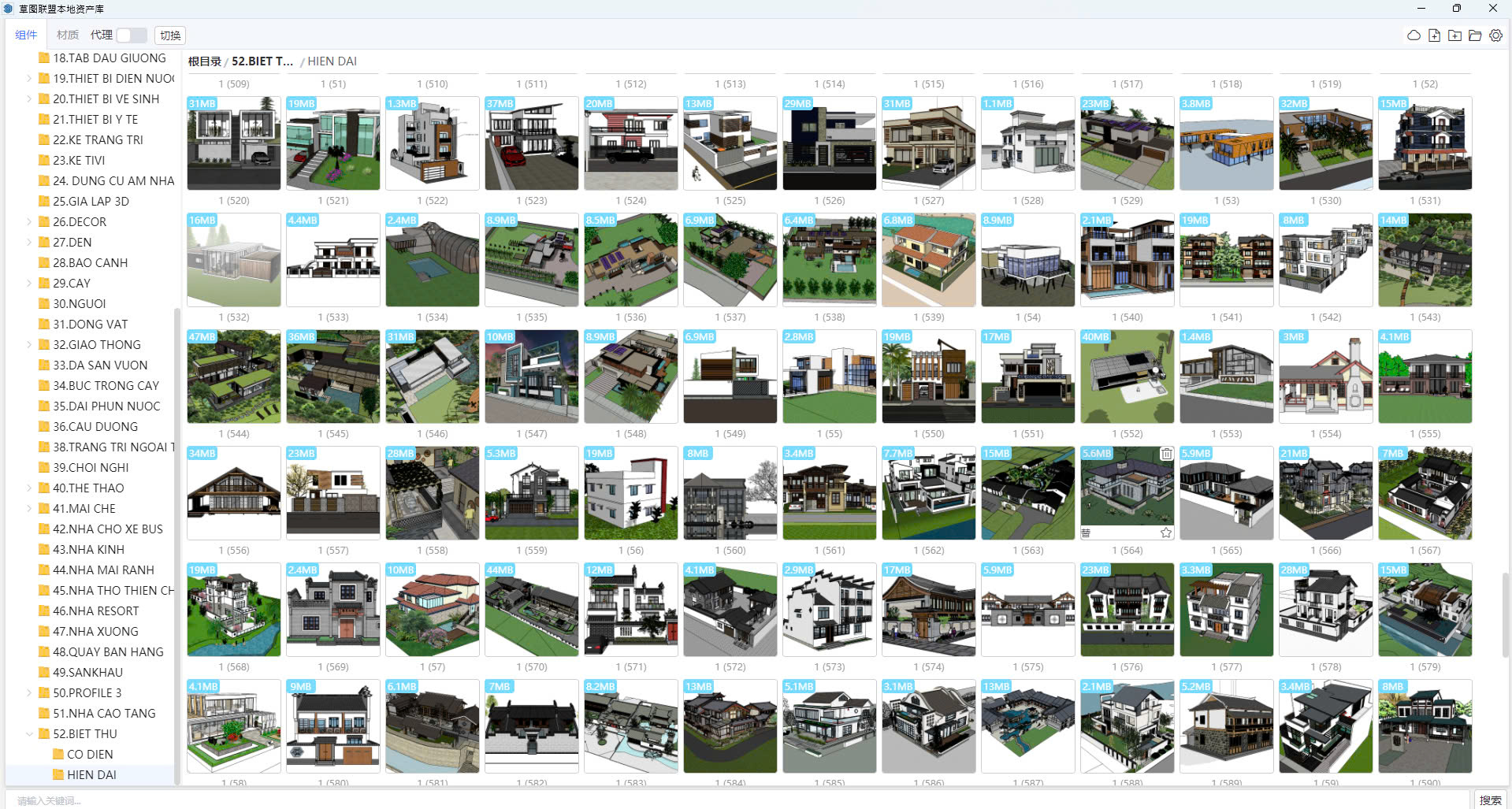Switch to the 材质 materials tab
Viewport: 1512px width, 809px height.
click(x=68, y=35)
